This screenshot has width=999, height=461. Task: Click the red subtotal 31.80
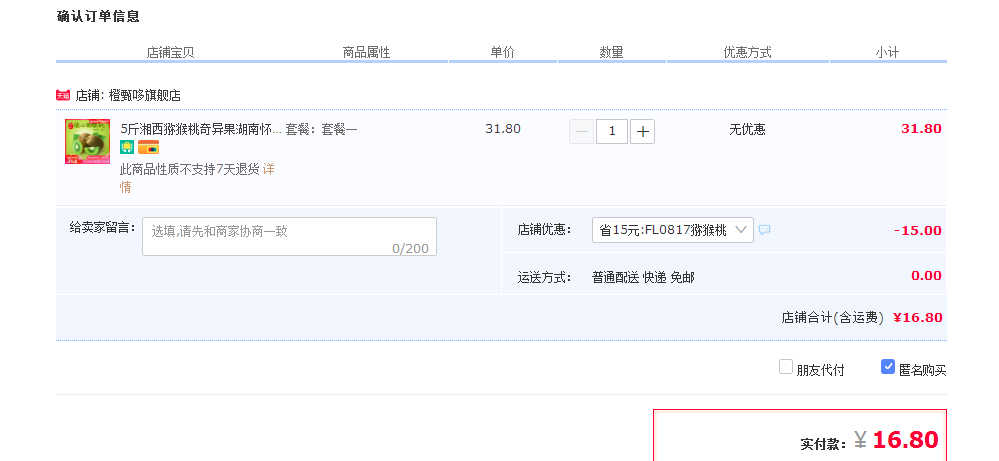(x=921, y=129)
